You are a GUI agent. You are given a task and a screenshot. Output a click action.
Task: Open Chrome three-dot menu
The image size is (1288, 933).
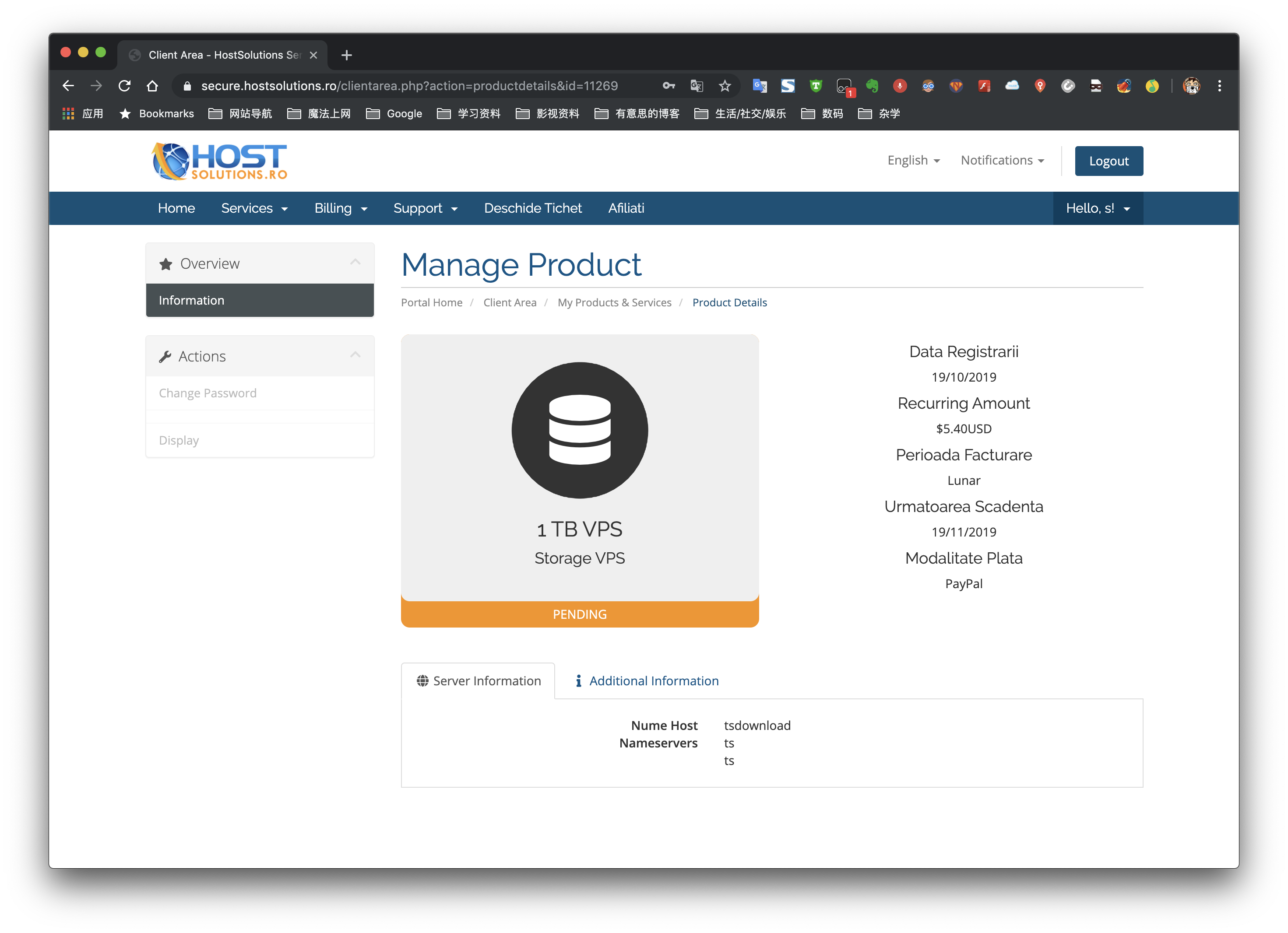(x=1219, y=86)
